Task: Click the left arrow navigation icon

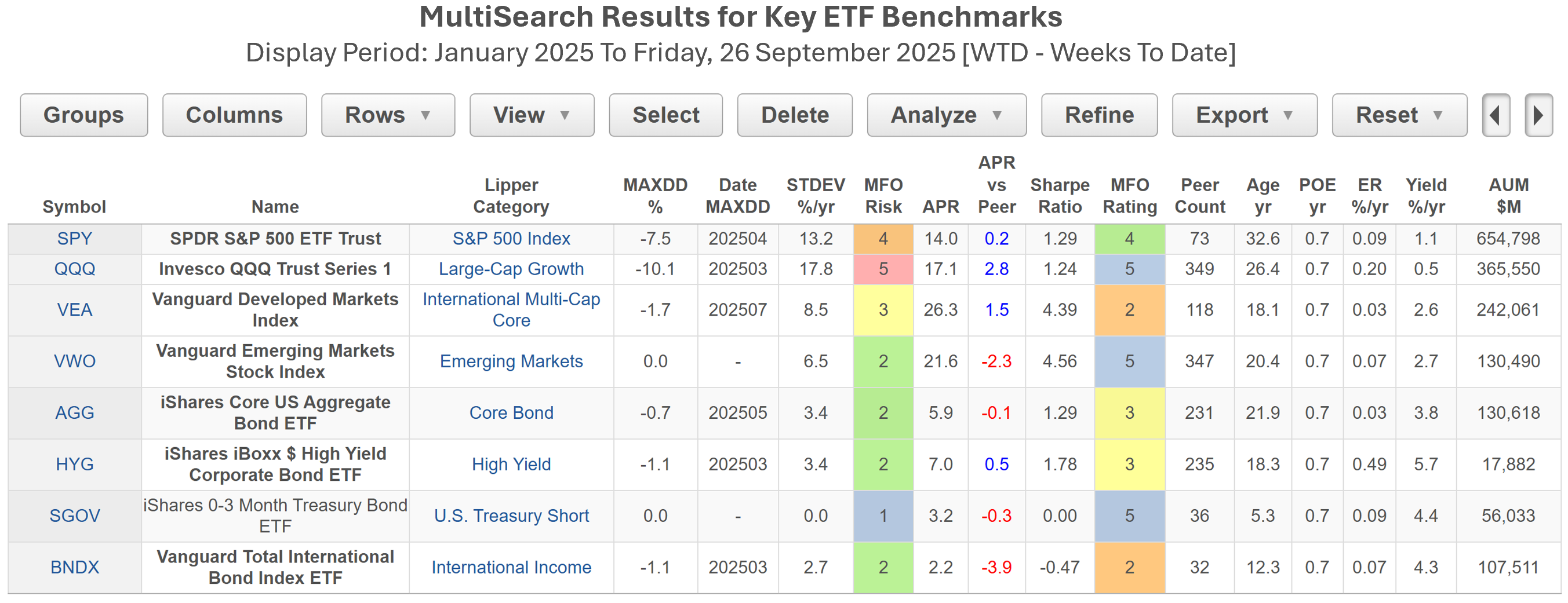Action: point(1496,115)
